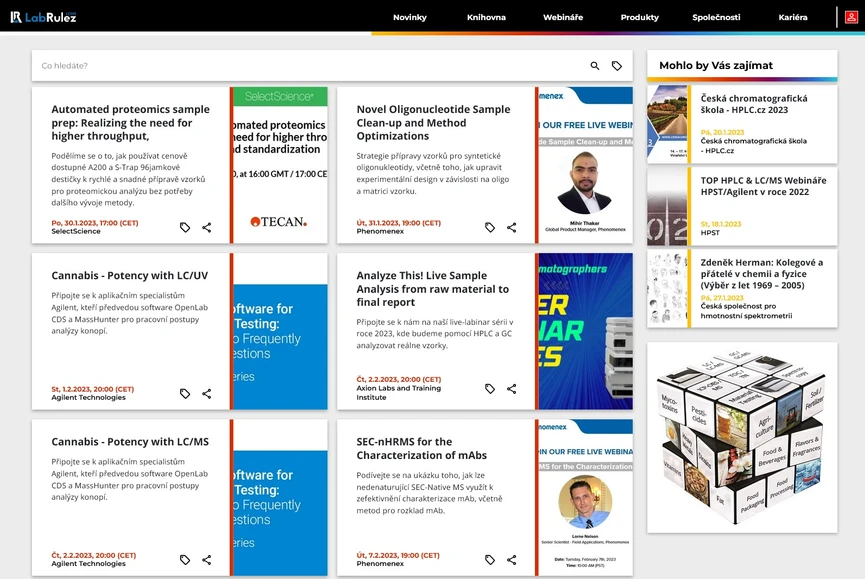The width and height of the screenshot is (865, 579).
Task: Tag the SEC-nHRMS Characterization of mAbs webinar
Action: point(490,560)
